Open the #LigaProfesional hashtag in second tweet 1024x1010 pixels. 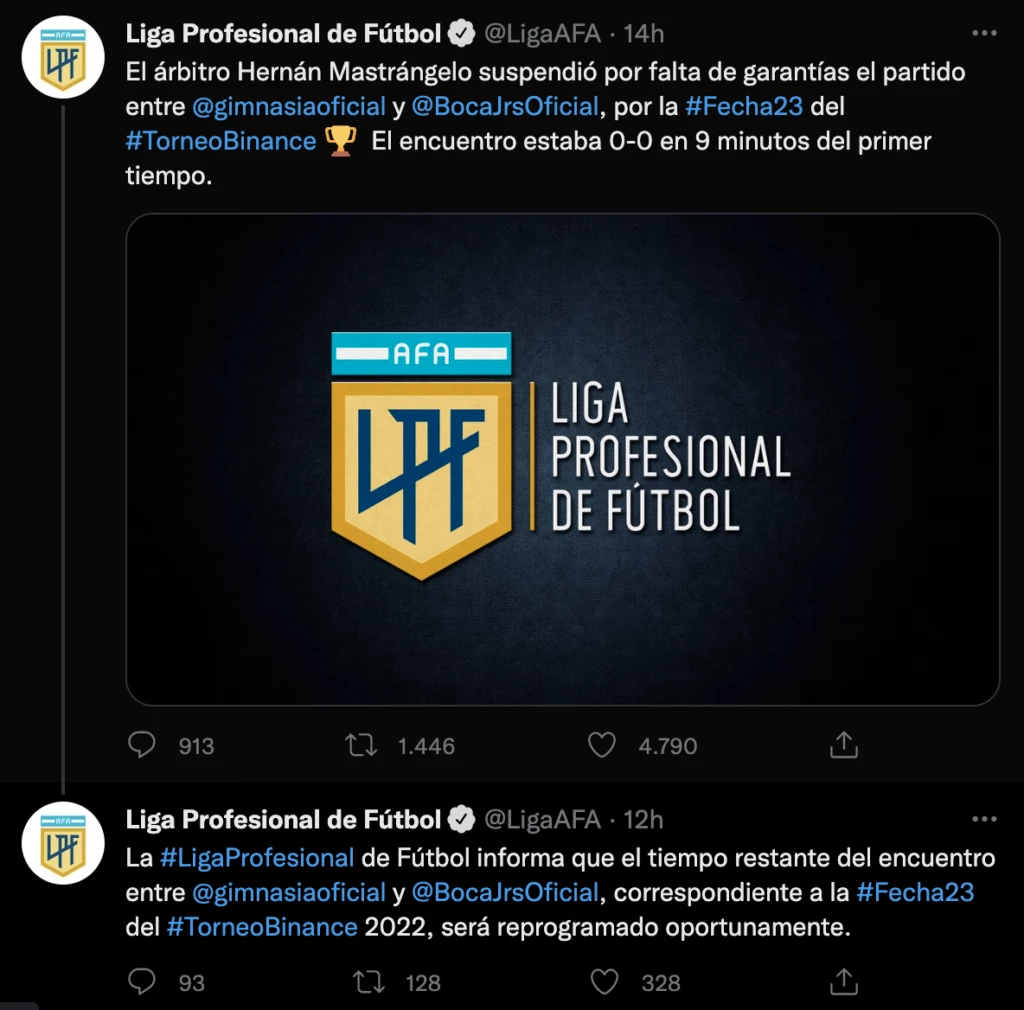tap(257, 858)
